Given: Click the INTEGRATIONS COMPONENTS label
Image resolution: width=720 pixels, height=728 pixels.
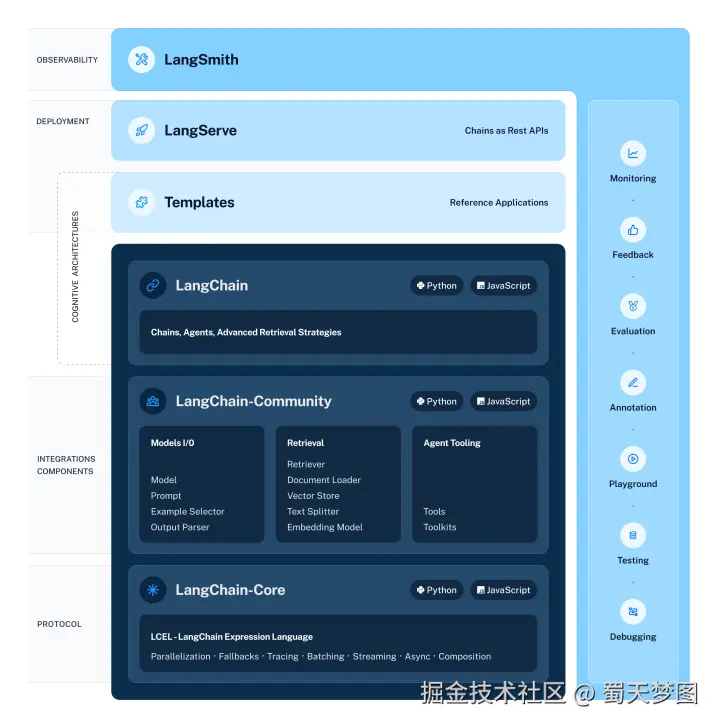Looking at the screenshot, I should click(66, 465).
